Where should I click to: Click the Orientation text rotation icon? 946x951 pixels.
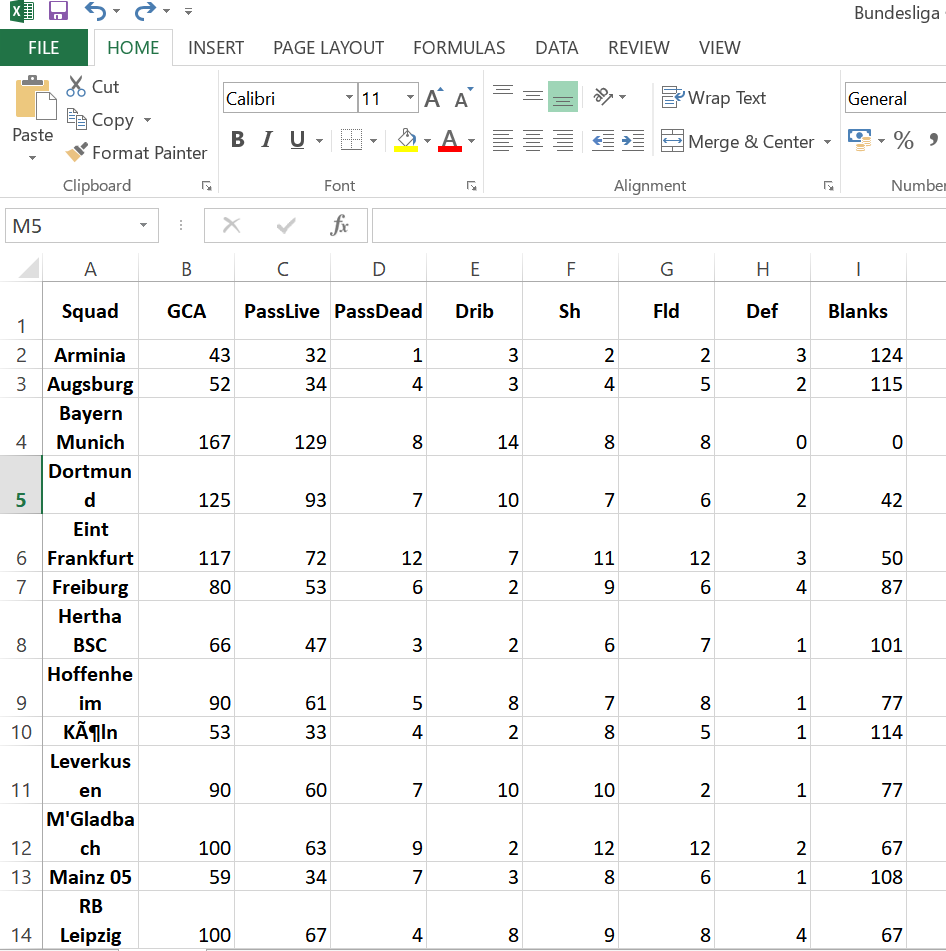[x=603, y=96]
